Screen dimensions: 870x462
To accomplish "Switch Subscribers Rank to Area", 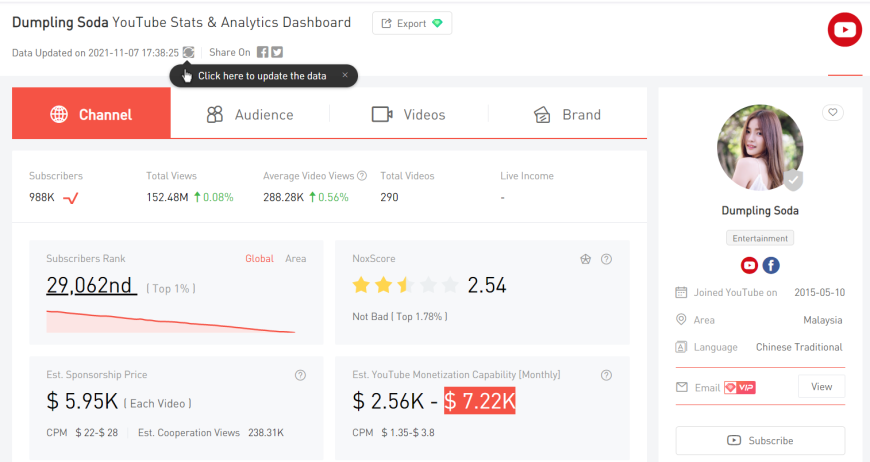I will (296, 259).
